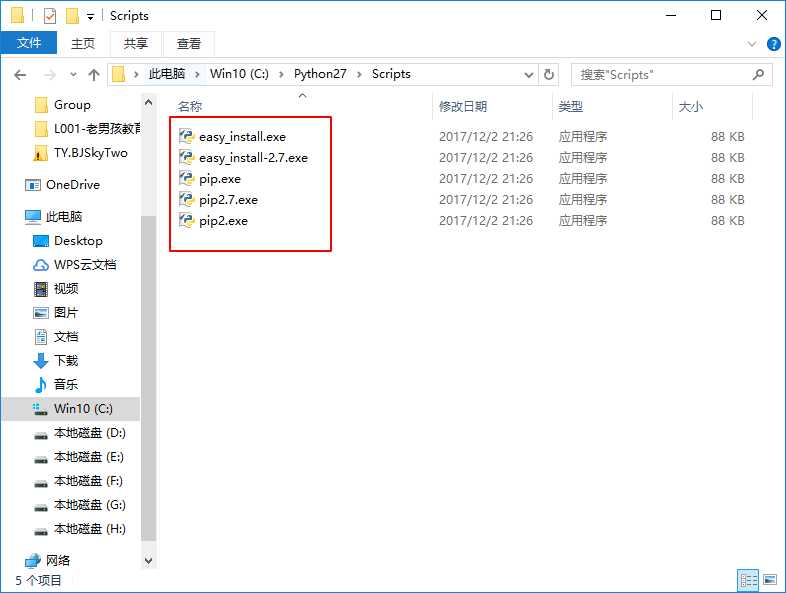Open 音乐 in the navigation pane
The width and height of the screenshot is (786, 593).
[x=56, y=385]
